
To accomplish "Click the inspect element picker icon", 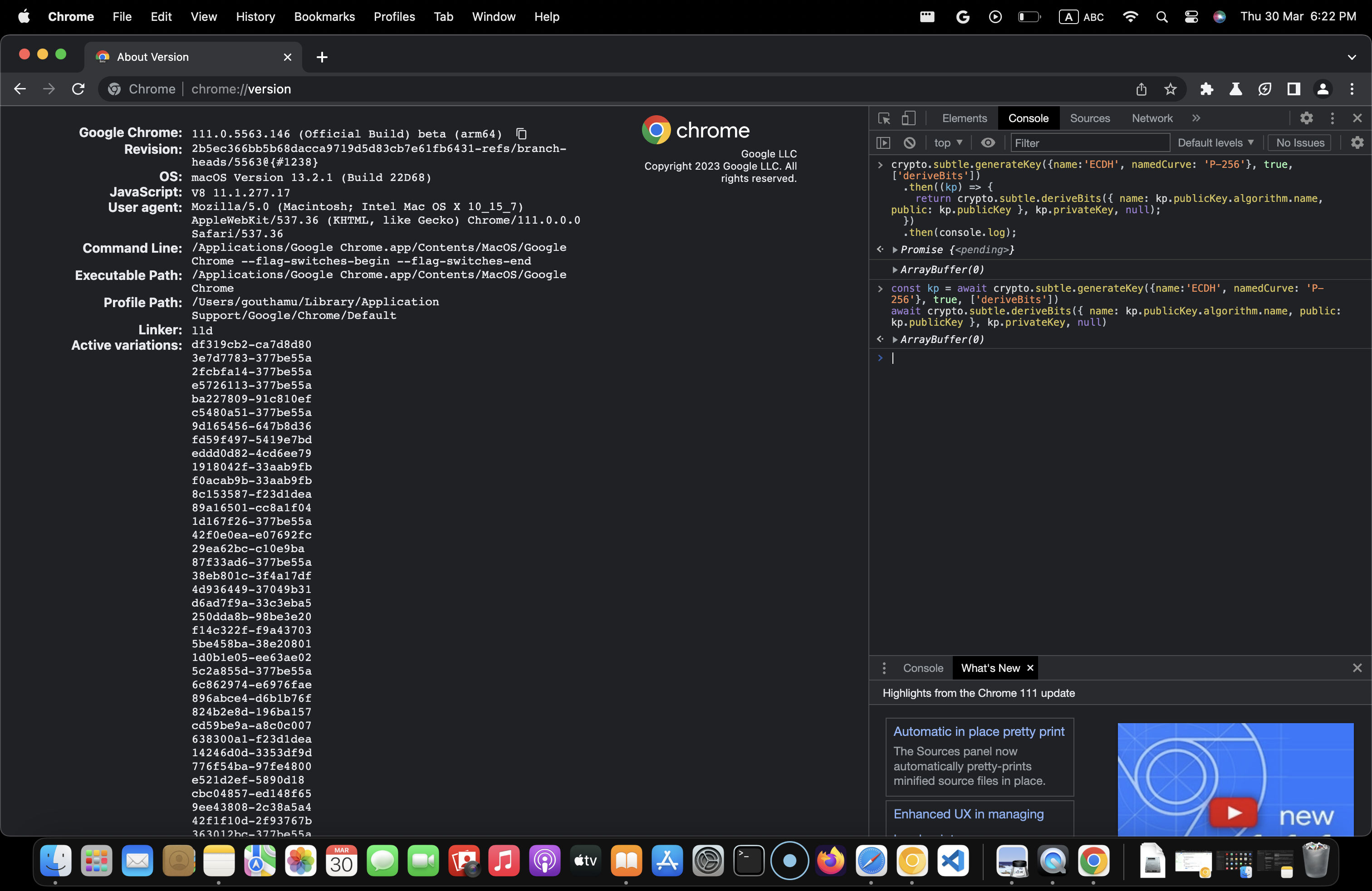I will point(884,118).
